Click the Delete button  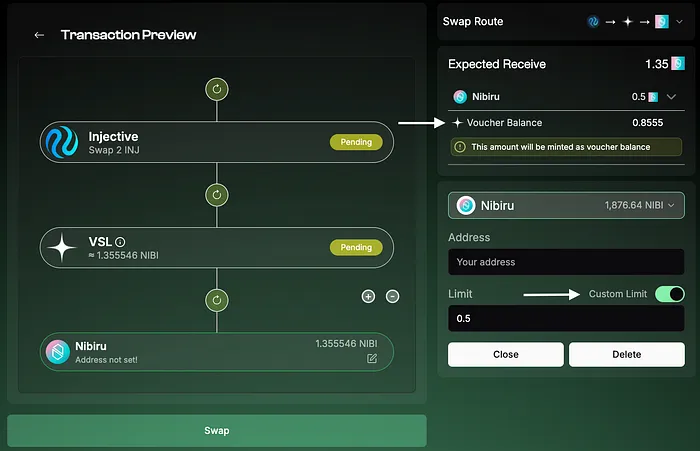click(x=627, y=355)
